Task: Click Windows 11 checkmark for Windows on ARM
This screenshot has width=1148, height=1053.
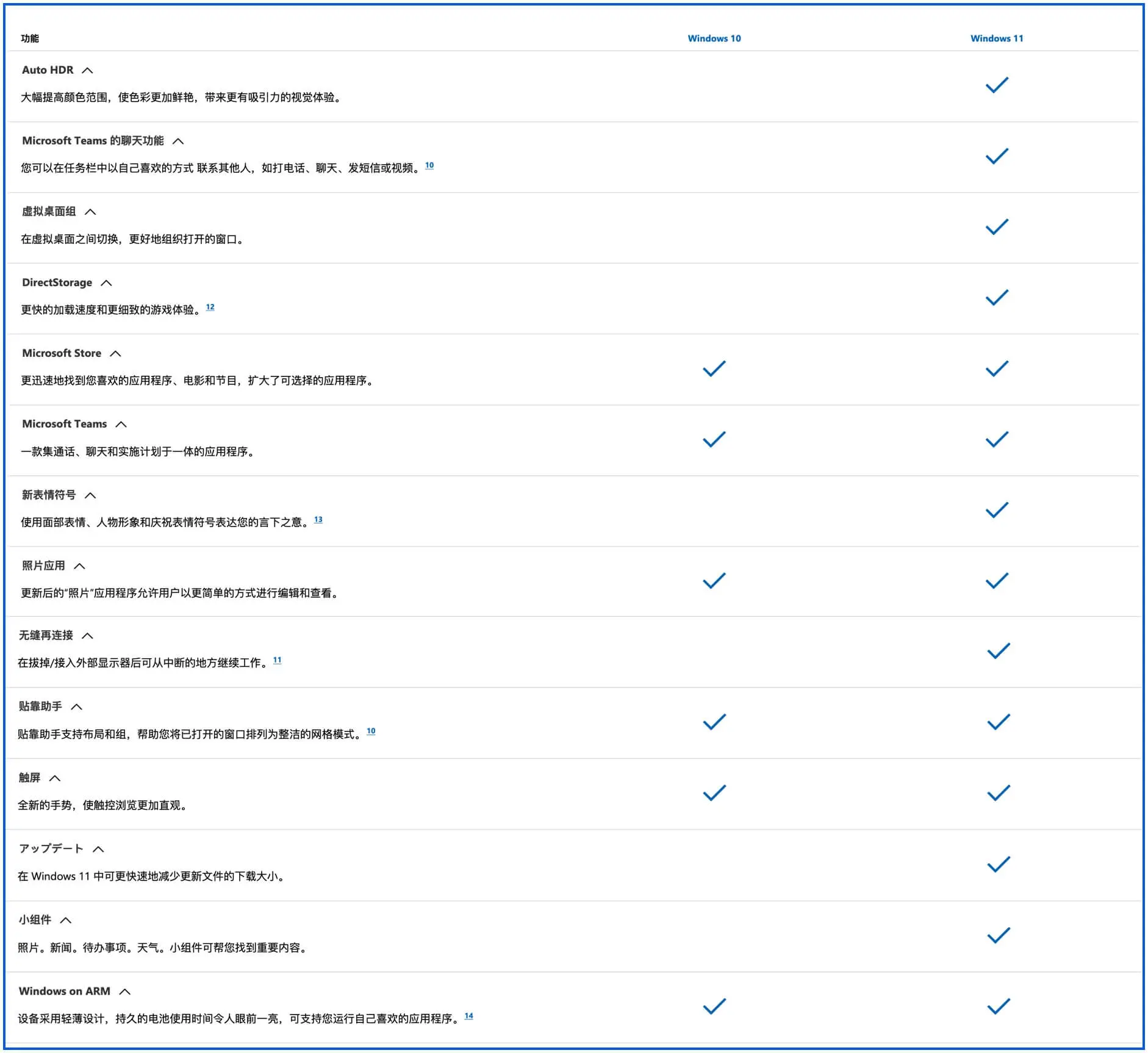Action: coord(999,1007)
